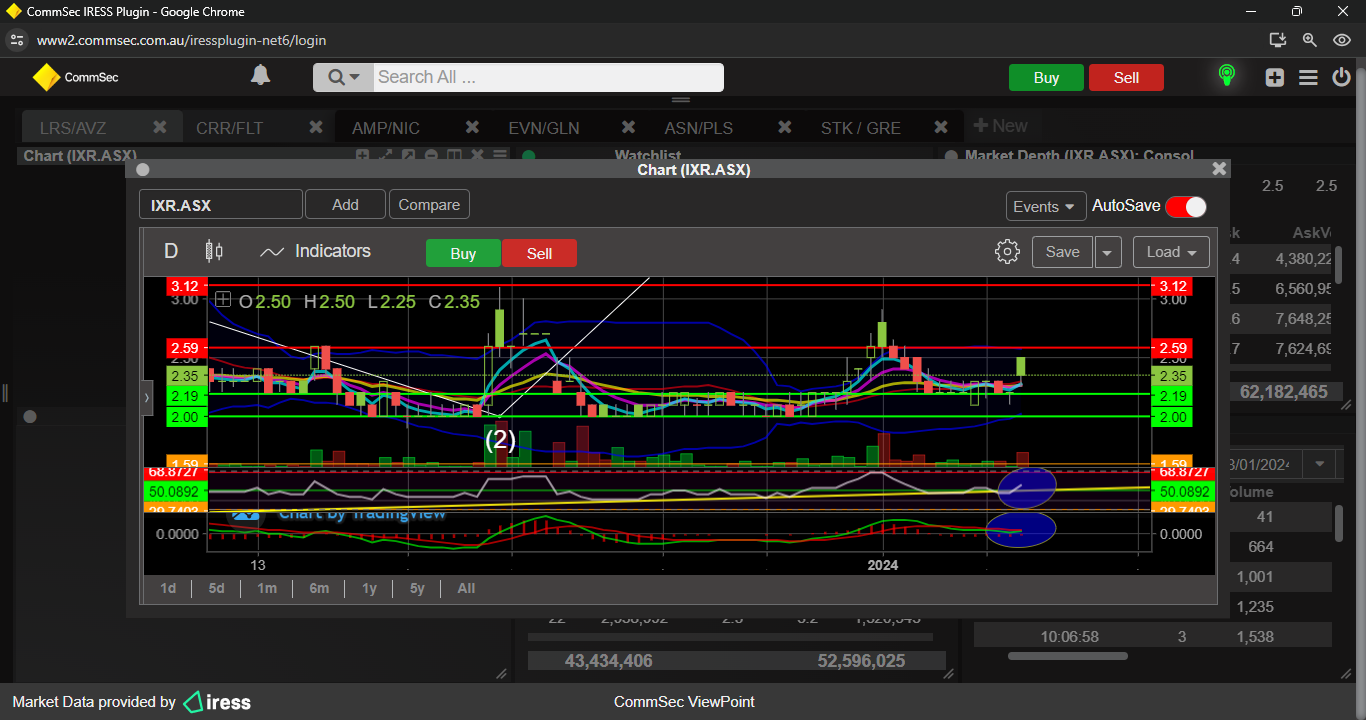Image resolution: width=1366 pixels, height=720 pixels.
Task: Set chart range to 5d
Action: (217, 588)
